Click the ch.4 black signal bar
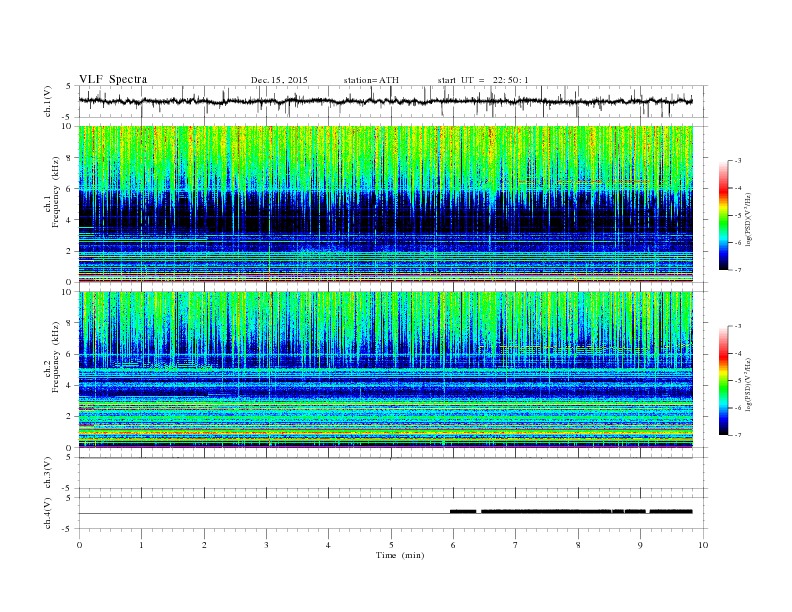 pyautogui.click(x=571, y=511)
